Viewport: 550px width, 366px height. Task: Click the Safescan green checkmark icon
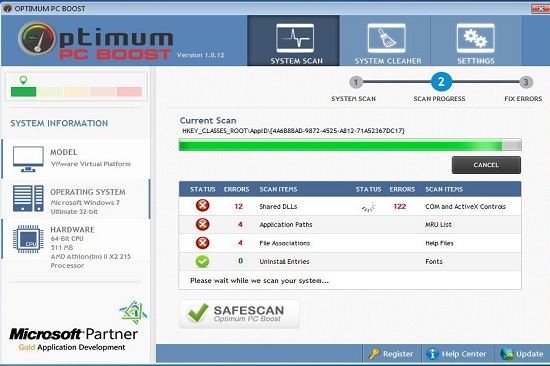197,312
